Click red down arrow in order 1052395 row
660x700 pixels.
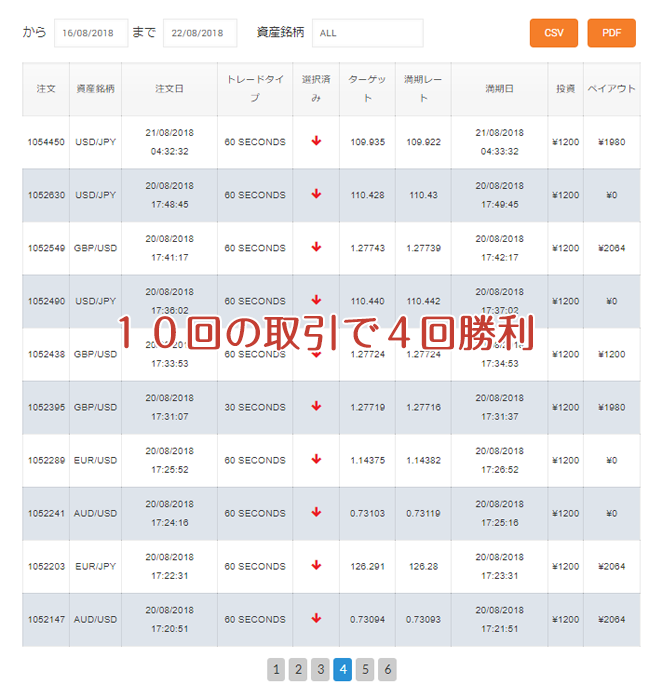pyautogui.click(x=316, y=406)
